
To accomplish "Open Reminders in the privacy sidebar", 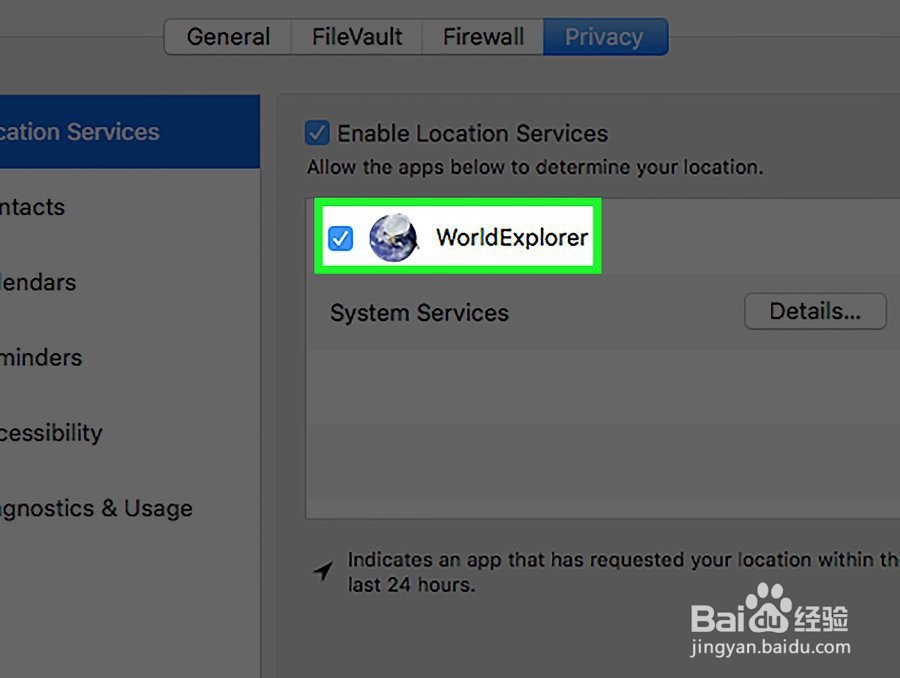I will [x=130, y=357].
